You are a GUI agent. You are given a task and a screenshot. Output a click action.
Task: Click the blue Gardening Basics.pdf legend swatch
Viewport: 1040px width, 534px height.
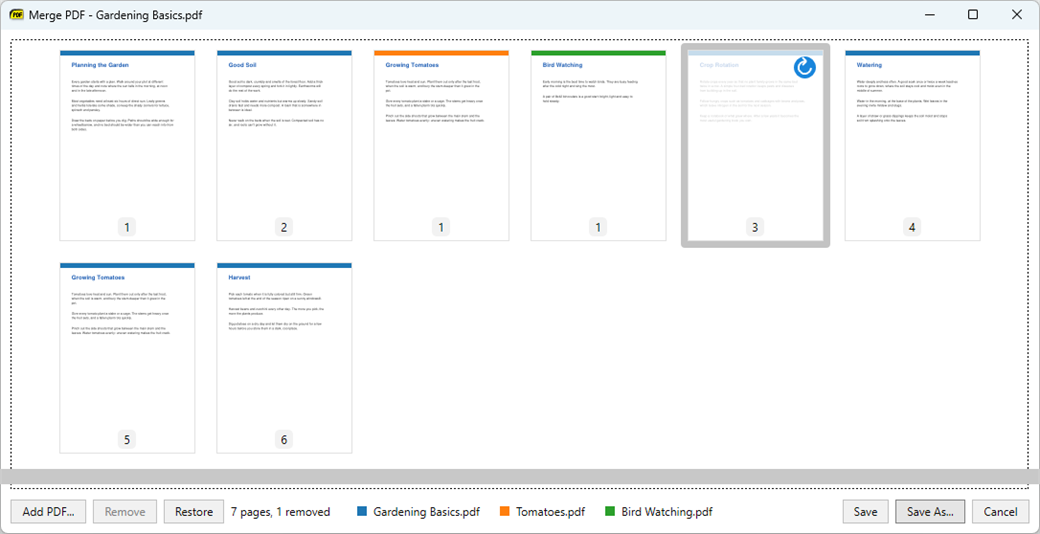pos(361,511)
